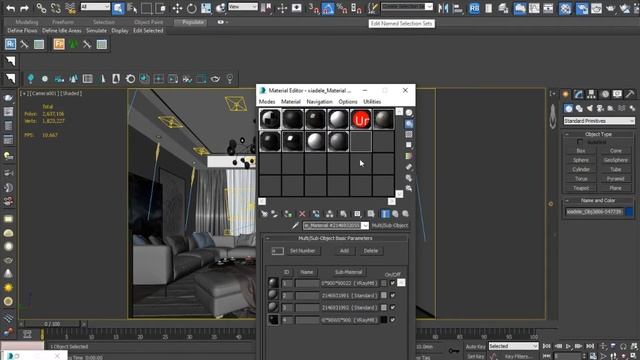Toggle the Material Editor Backlight icon
The image size is (640, 360).
point(409,124)
